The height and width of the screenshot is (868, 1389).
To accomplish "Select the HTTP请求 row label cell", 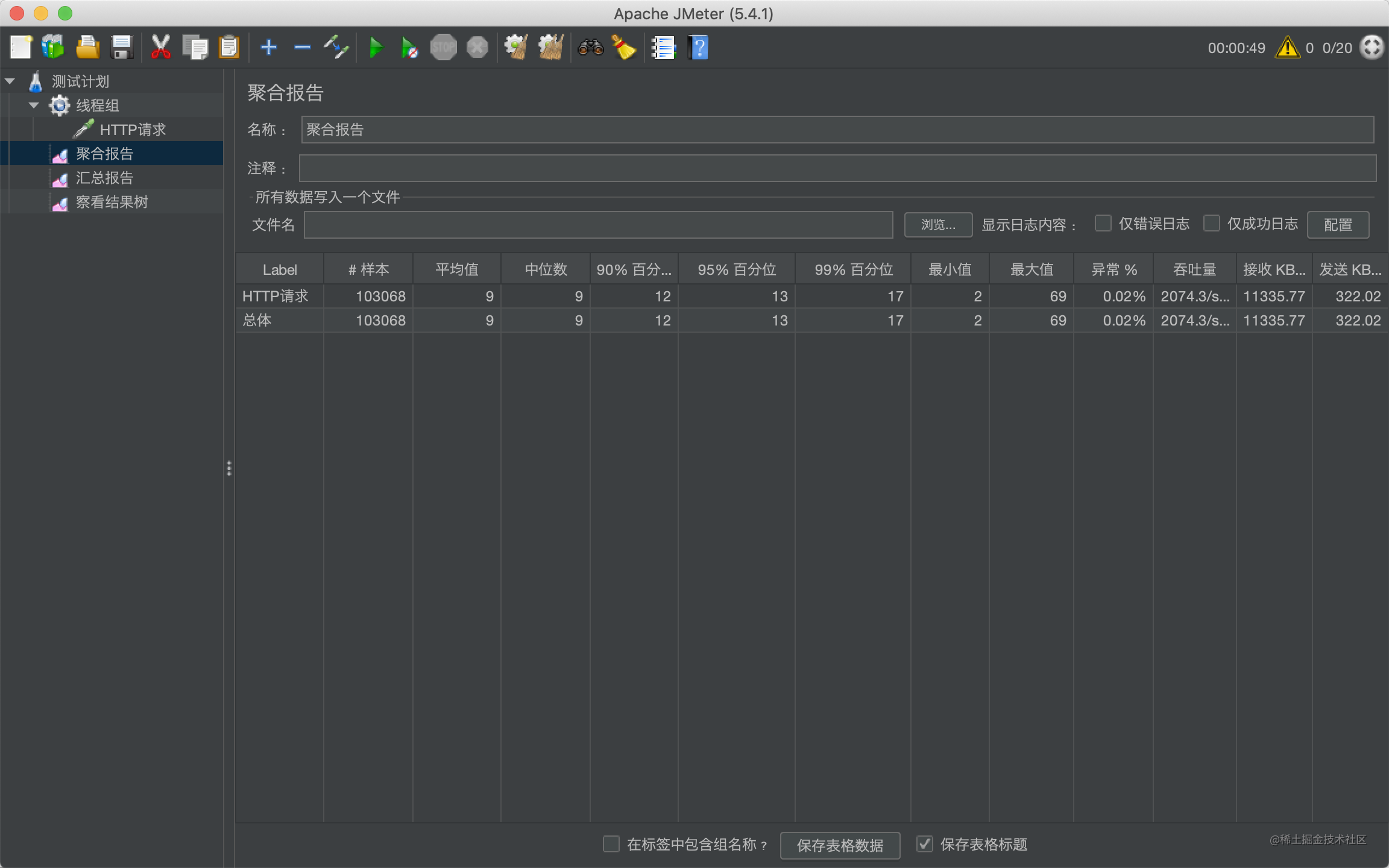I will point(280,296).
